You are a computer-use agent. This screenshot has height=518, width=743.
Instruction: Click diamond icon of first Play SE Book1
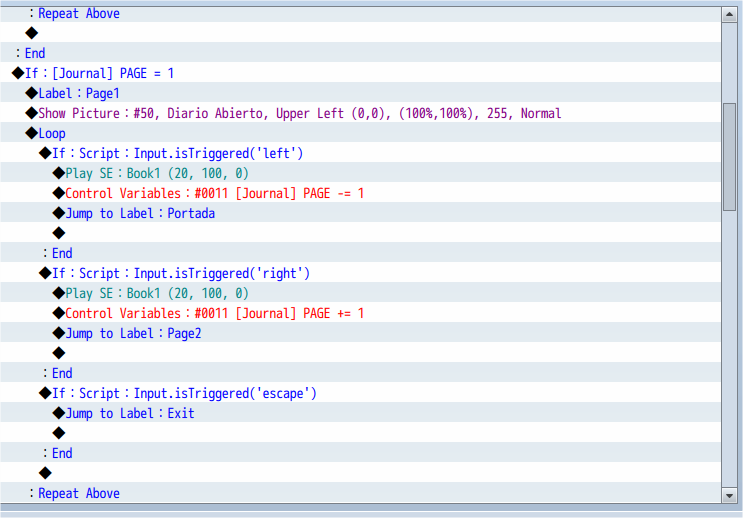[59, 173]
